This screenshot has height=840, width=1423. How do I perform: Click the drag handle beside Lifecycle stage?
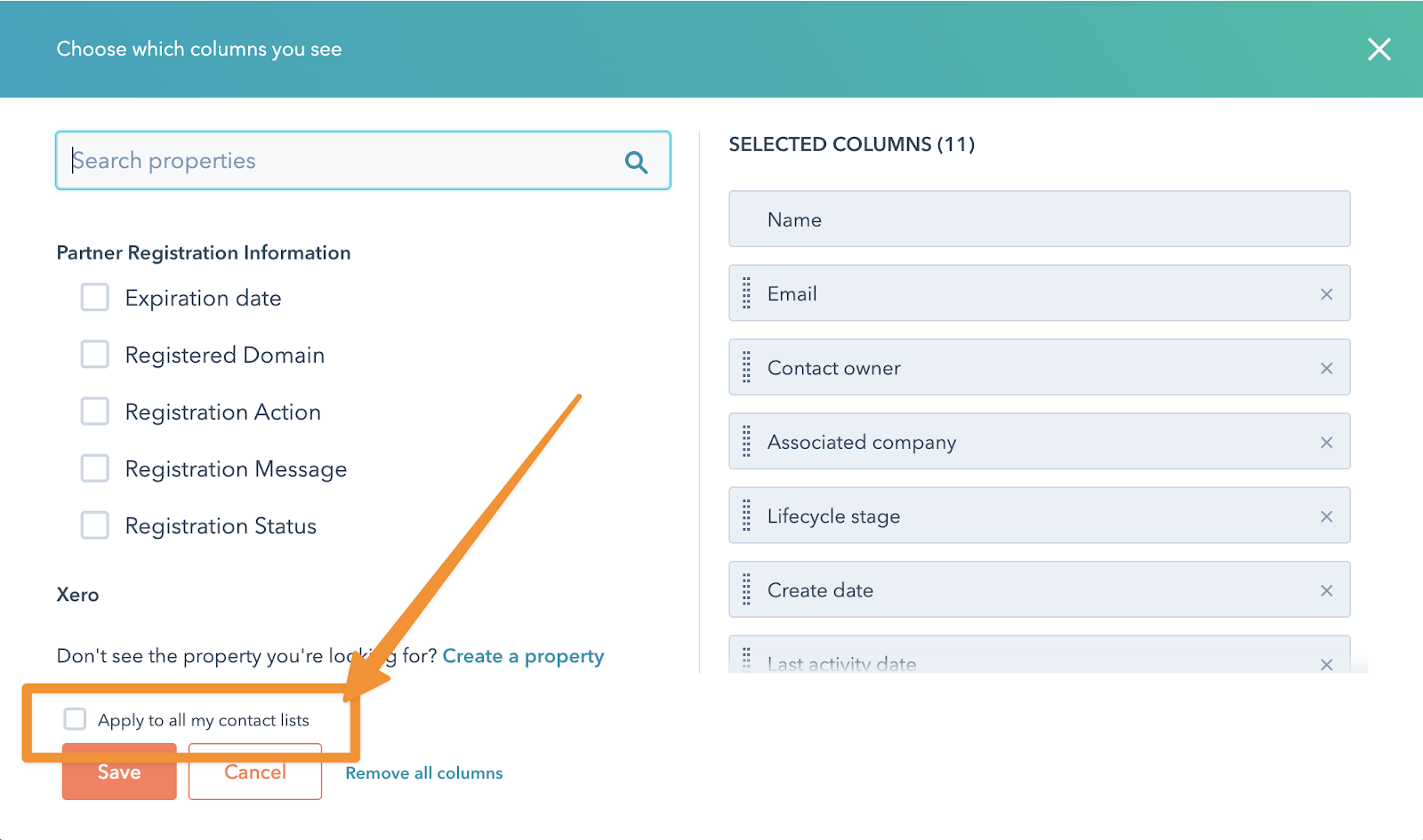point(746,516)
